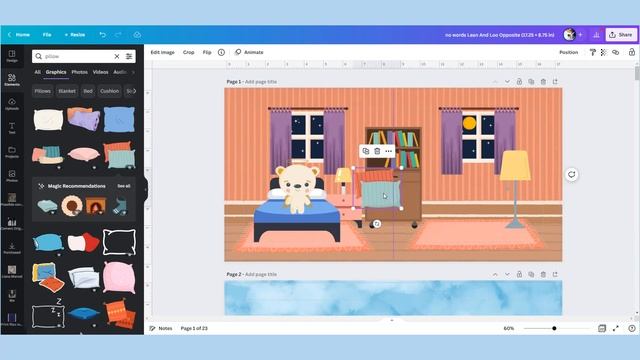The image size is (640, 360).
Task: Open Notes in bottom bar
Action: (x=161, y=328)
